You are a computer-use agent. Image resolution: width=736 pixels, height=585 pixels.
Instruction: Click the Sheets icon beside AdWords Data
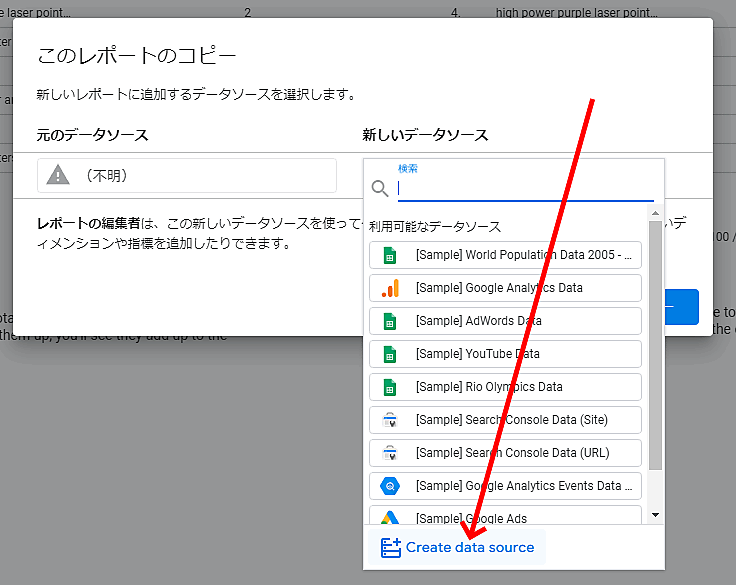click(x=390, y=321)
